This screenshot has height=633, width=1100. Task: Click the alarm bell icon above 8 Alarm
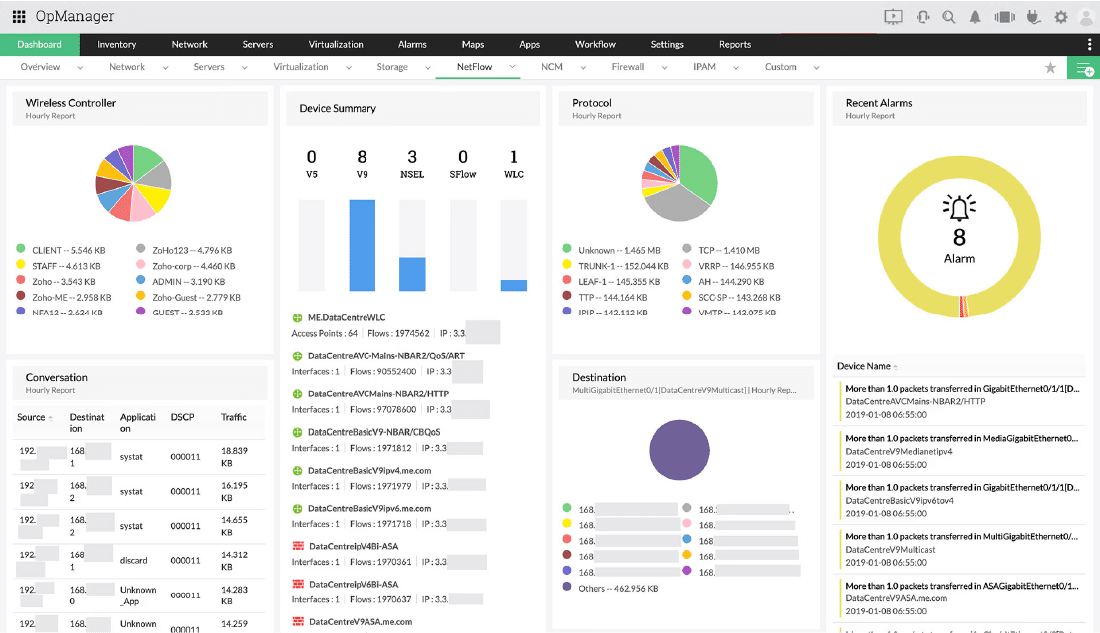click(x=959, y=208)
